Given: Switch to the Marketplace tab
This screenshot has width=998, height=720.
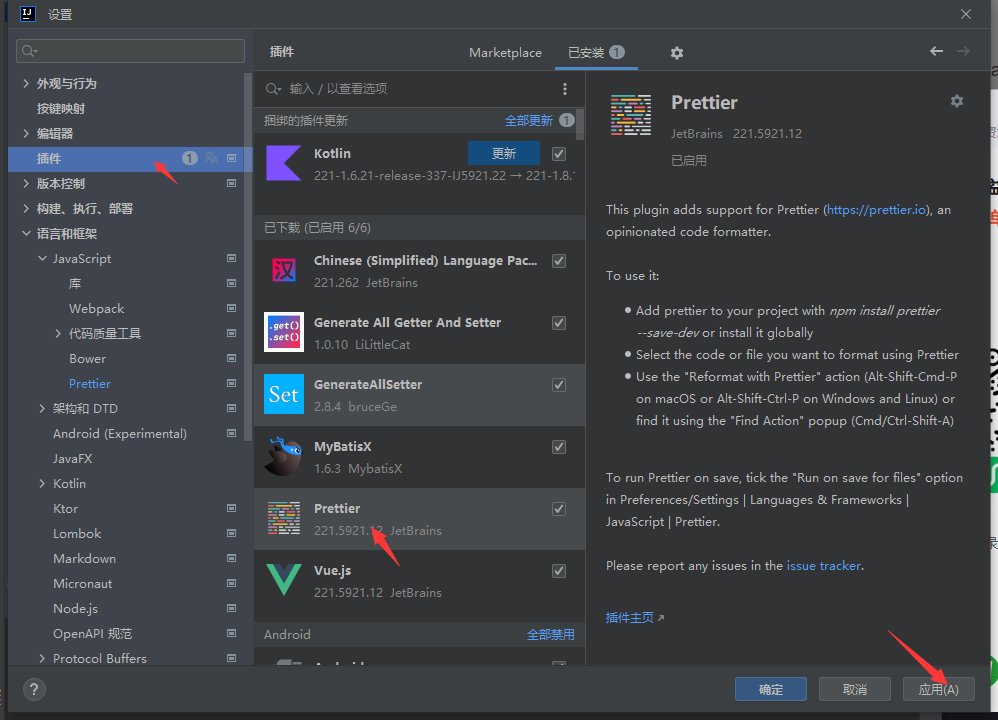Looking at the screenshot, I should [505, 53].
